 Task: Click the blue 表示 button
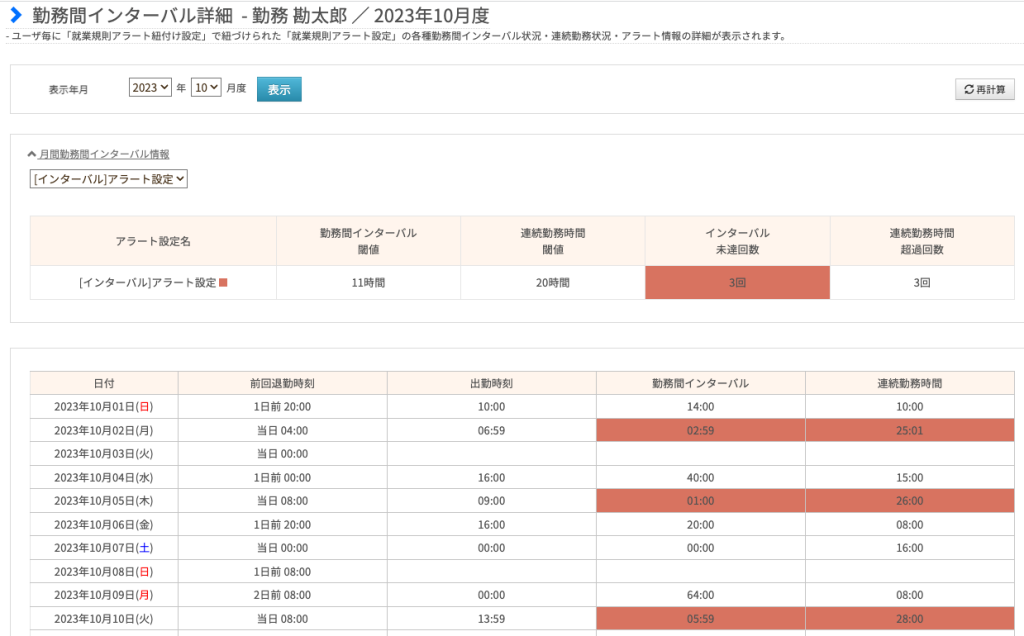(x=279, y=89)
